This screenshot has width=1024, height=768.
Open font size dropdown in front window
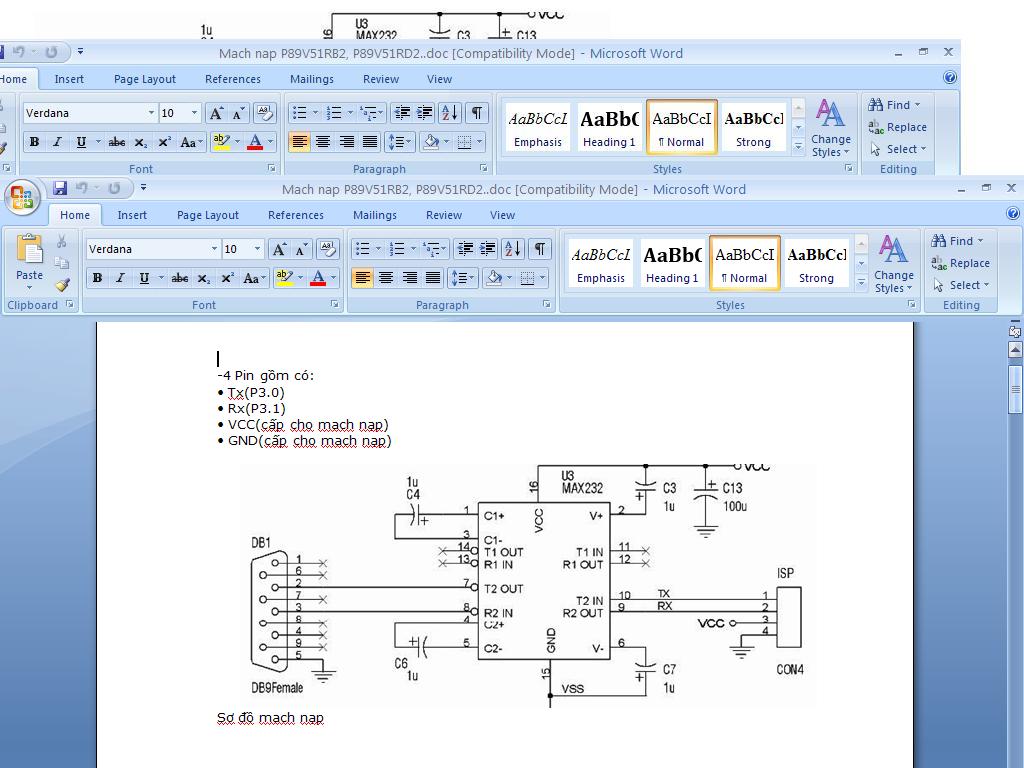coord(257,249)
